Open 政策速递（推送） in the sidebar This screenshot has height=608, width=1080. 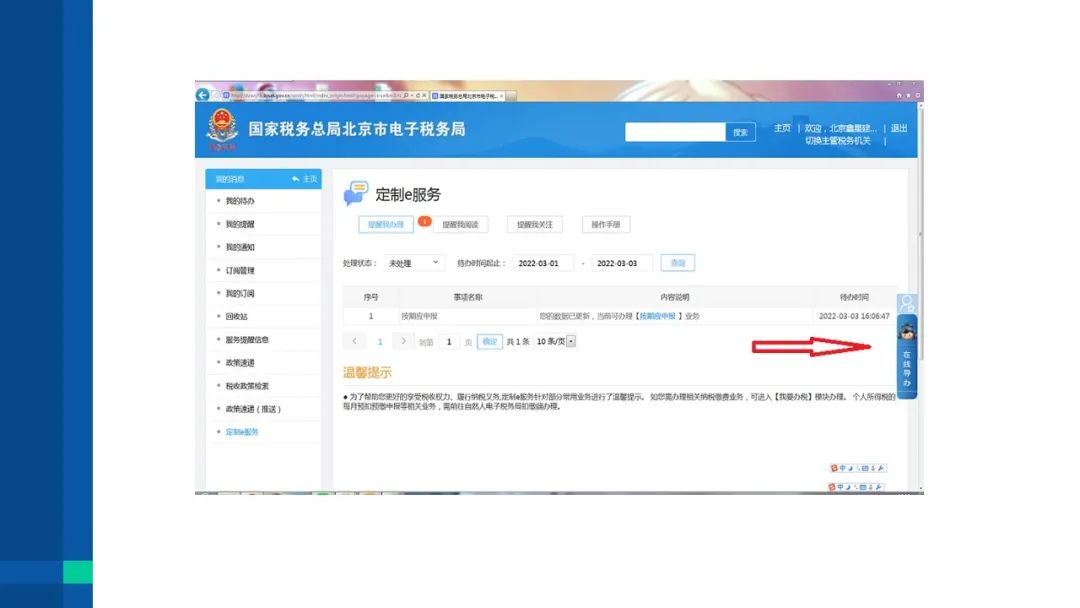coord(253,409)
